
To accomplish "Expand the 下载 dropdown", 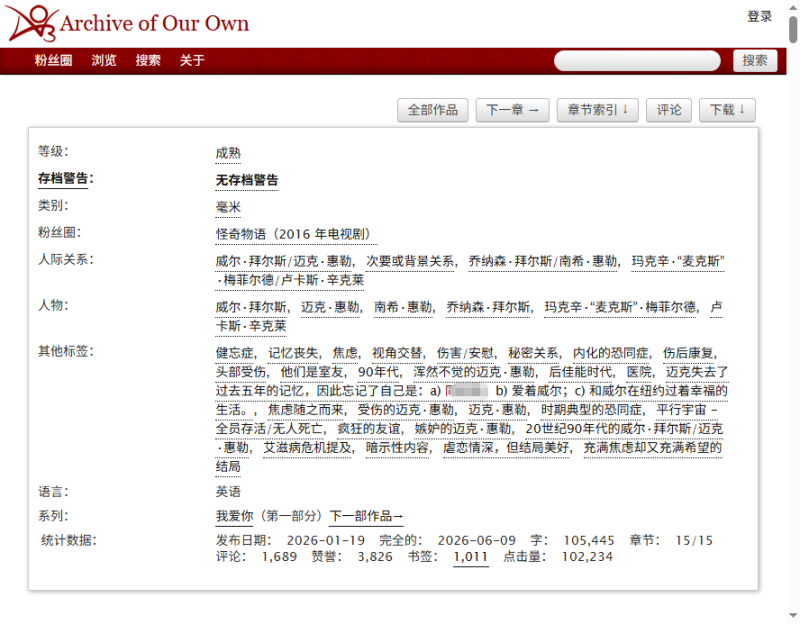I will tap(727, 110).
